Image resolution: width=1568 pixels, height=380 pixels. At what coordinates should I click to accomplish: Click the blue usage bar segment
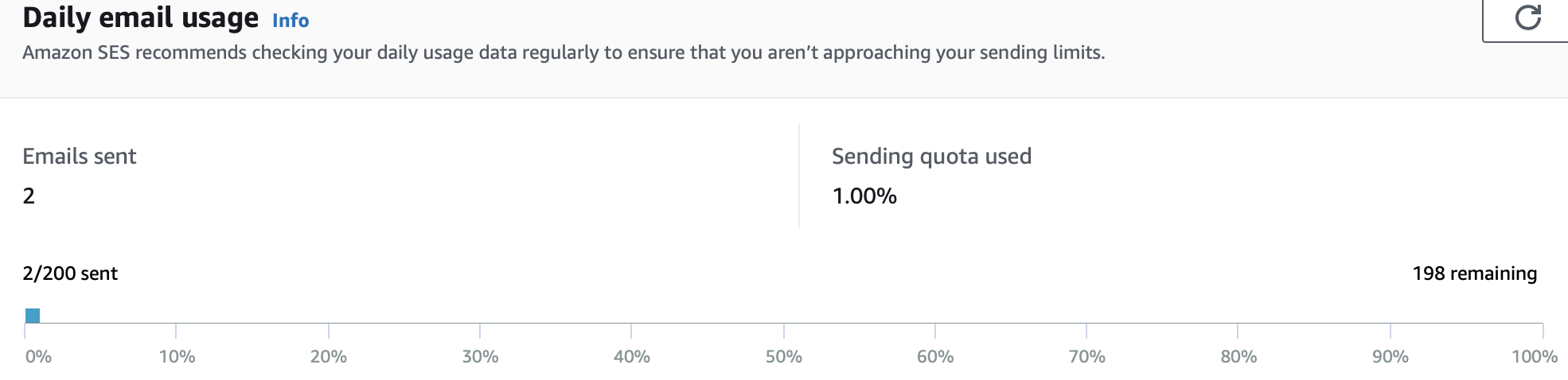point(33,316)
